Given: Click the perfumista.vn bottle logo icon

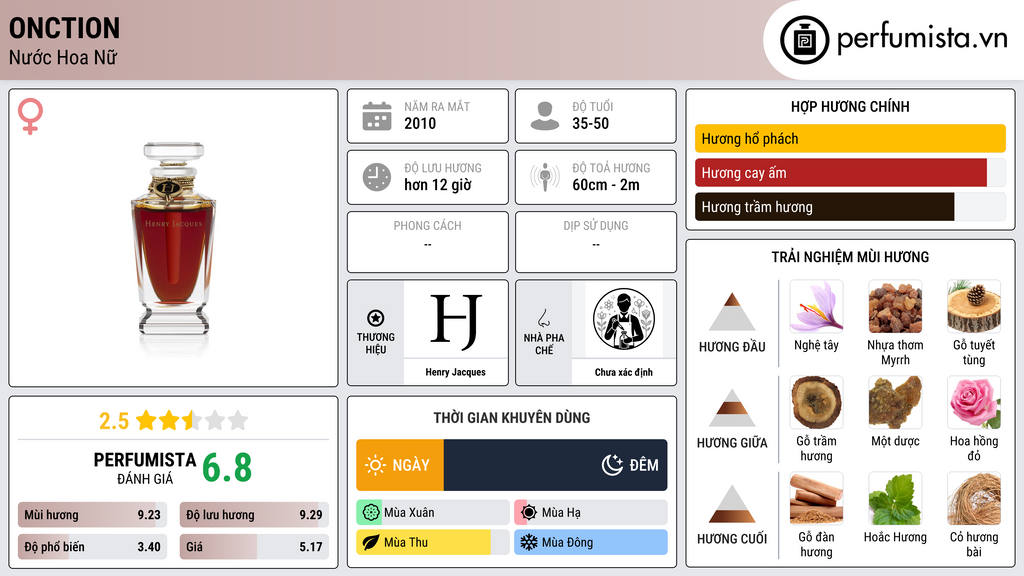Looking at the screenshot, I should [x=804, y=40].
